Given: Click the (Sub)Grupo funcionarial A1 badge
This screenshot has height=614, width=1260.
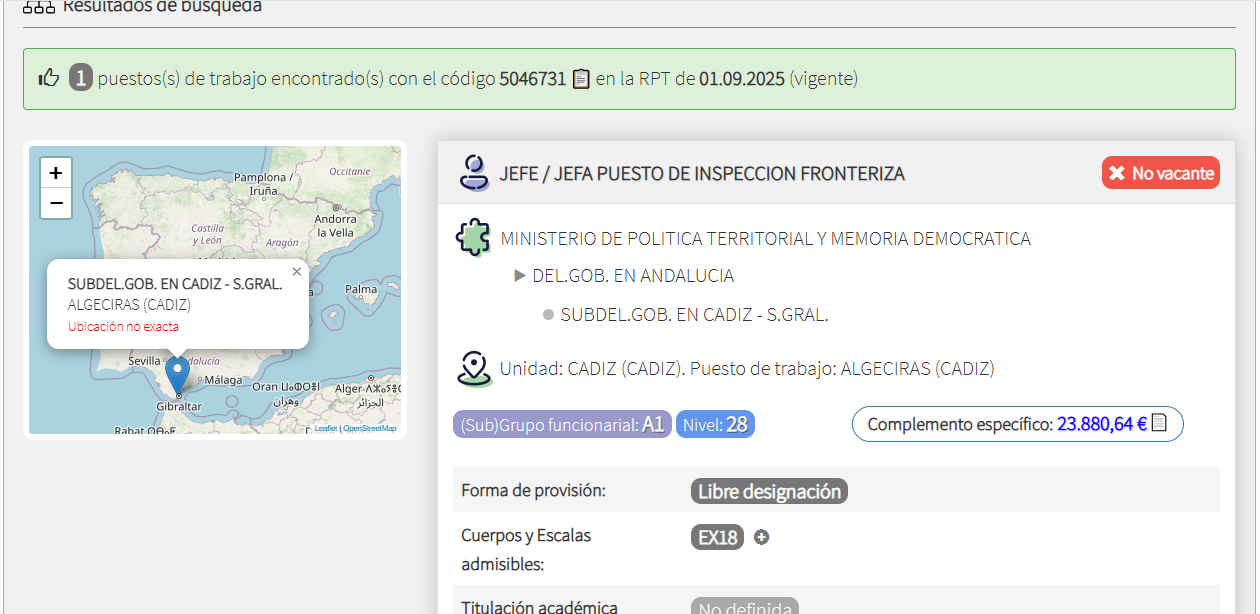Looking at the screenshot, I should (561, 424).
